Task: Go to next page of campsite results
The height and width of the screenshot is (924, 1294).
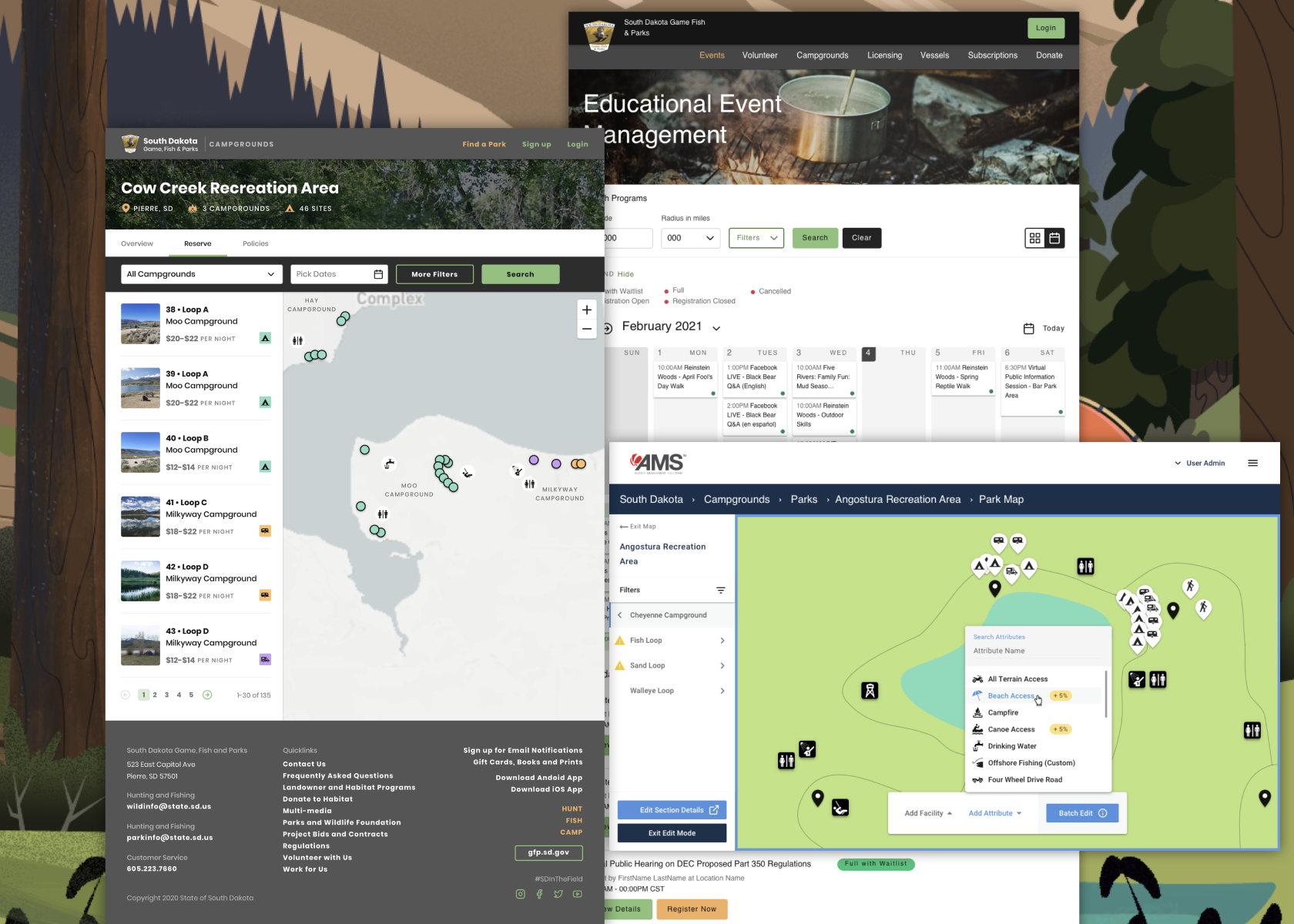Action: click(207, 695)
